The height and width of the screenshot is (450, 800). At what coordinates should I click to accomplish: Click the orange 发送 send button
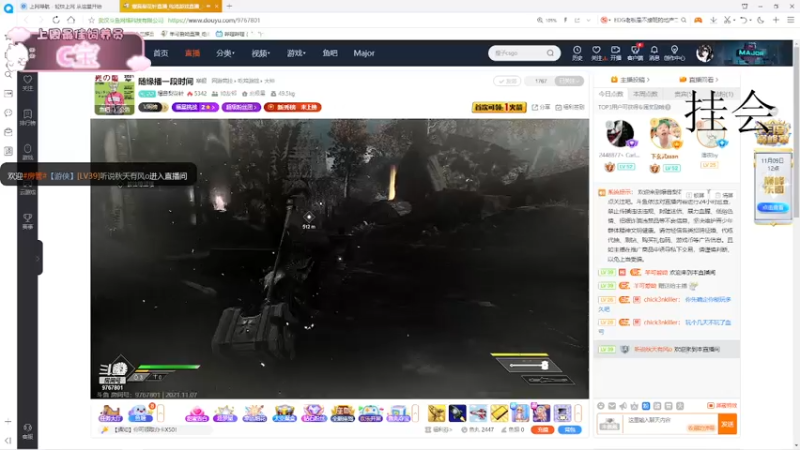pyautogui.click(x=727, y=424)
